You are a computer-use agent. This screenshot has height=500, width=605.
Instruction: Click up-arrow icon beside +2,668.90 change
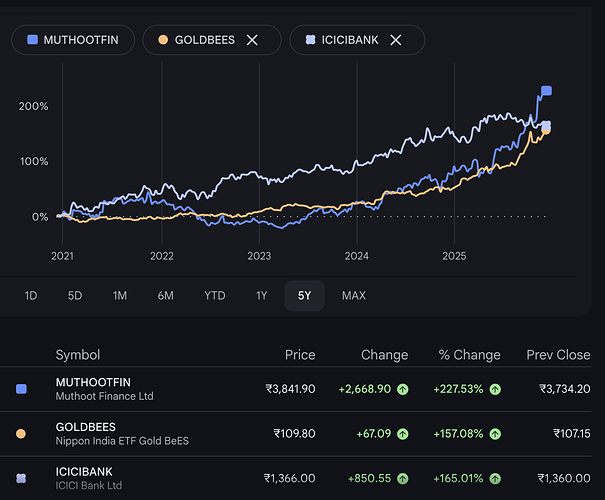tap(403, 389)
